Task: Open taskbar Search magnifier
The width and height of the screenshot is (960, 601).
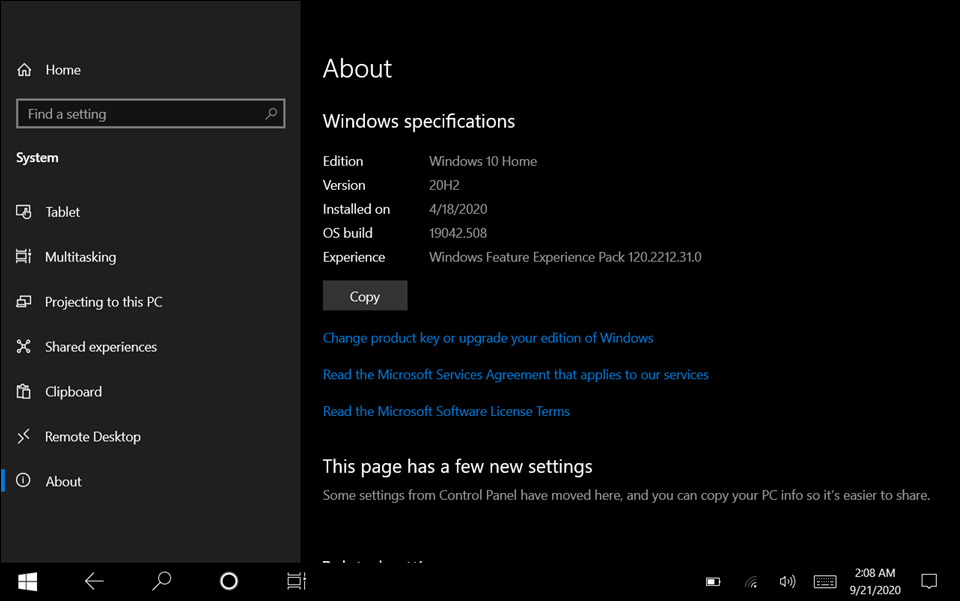Action: 161,581
